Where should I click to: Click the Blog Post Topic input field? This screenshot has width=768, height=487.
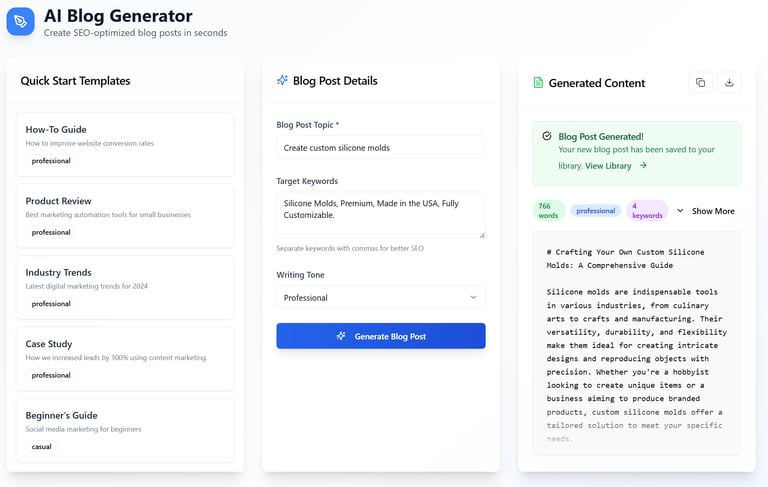pyautogui.click(x=380, y=147)
